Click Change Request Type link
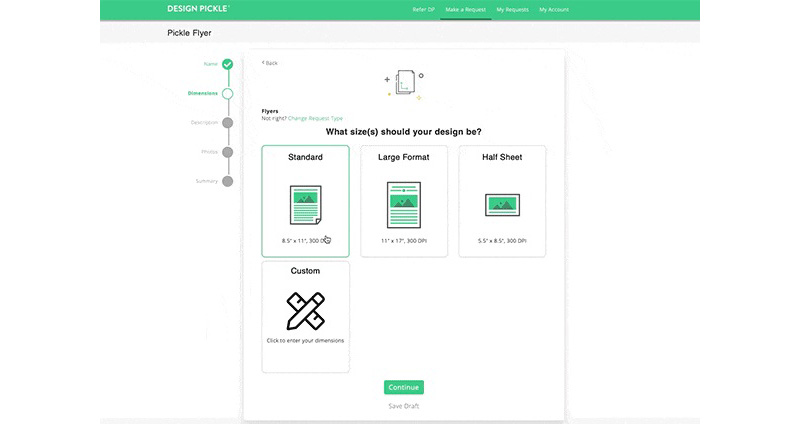 315,118
